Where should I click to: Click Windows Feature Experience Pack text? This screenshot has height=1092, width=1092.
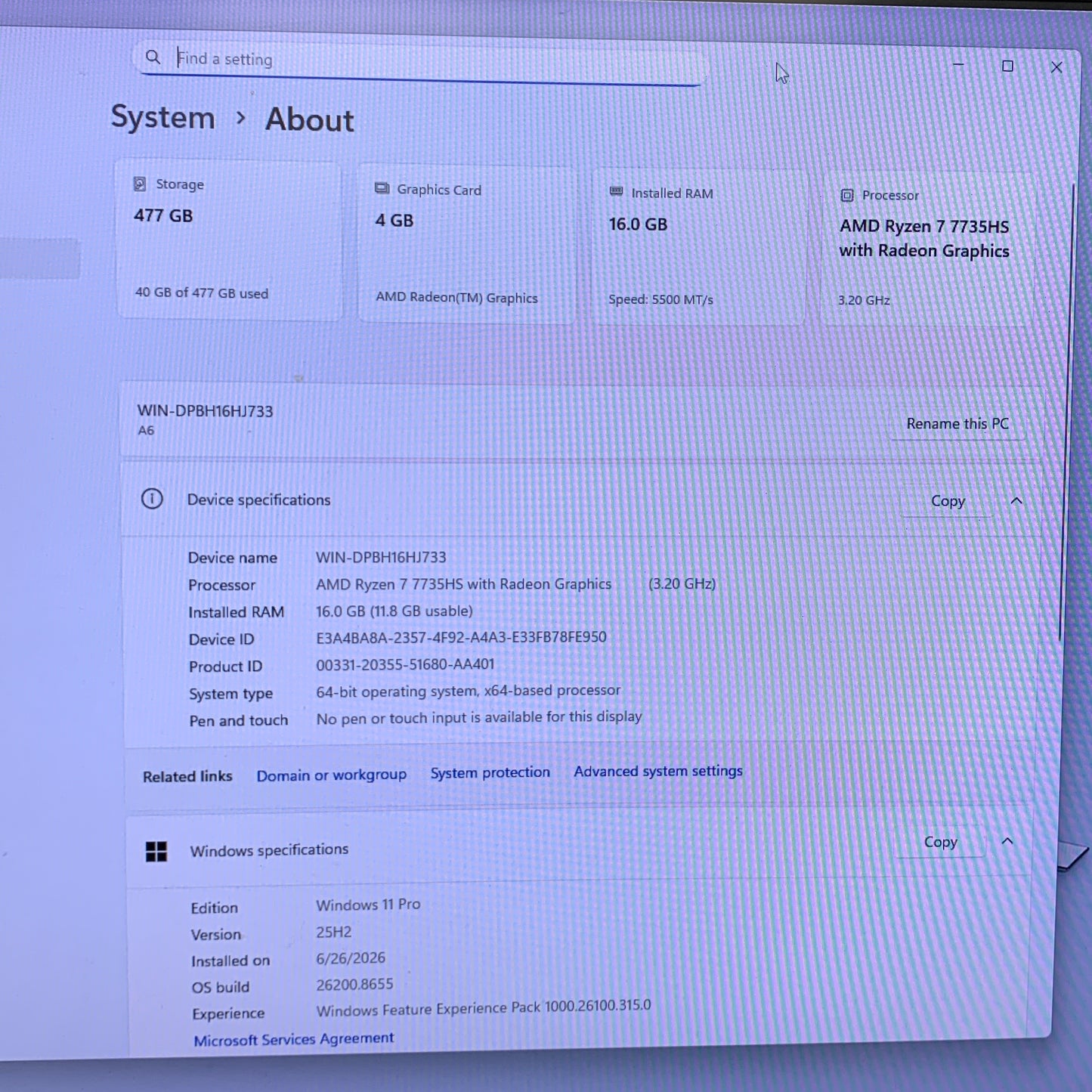click(484, 1008)
